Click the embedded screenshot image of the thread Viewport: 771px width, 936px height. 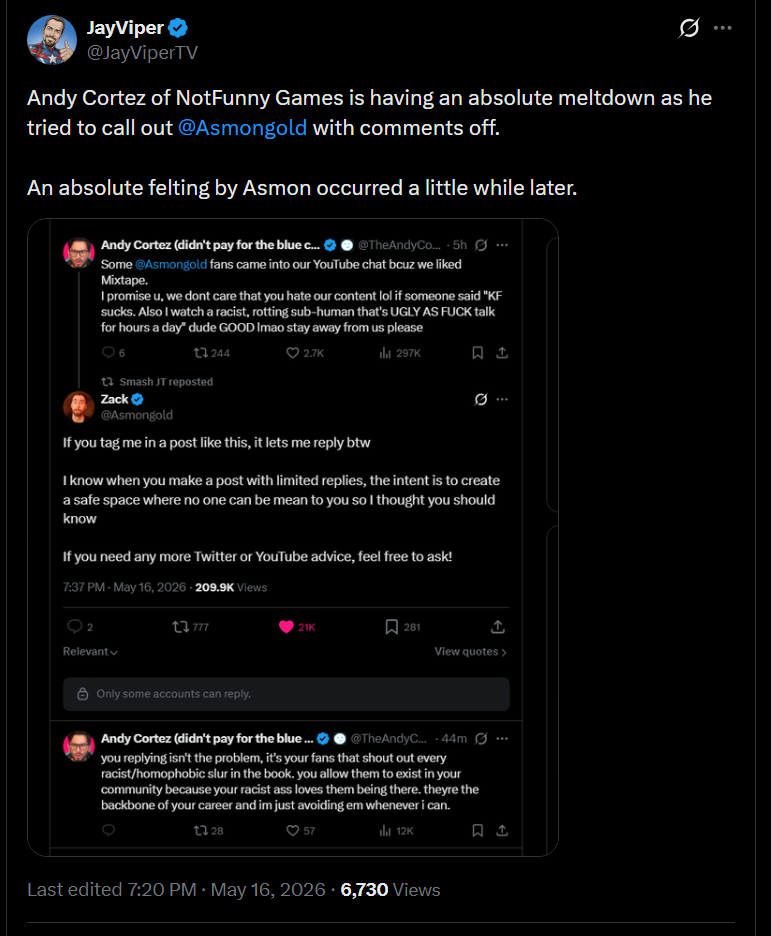292,537
